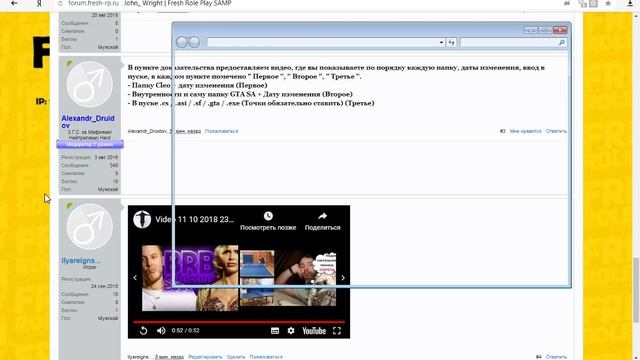Screen dimensions: 640x360
Task: Click Ответить on post #3
Action: click(556, 131)
